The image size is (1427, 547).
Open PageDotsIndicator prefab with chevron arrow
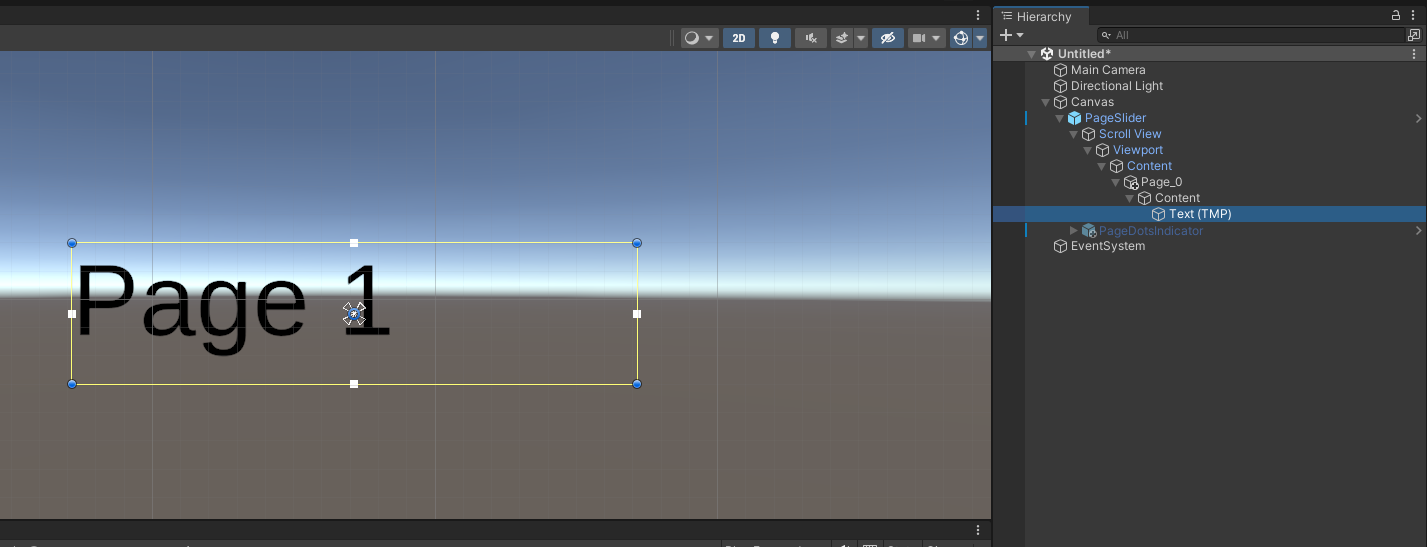(1418, 231)
